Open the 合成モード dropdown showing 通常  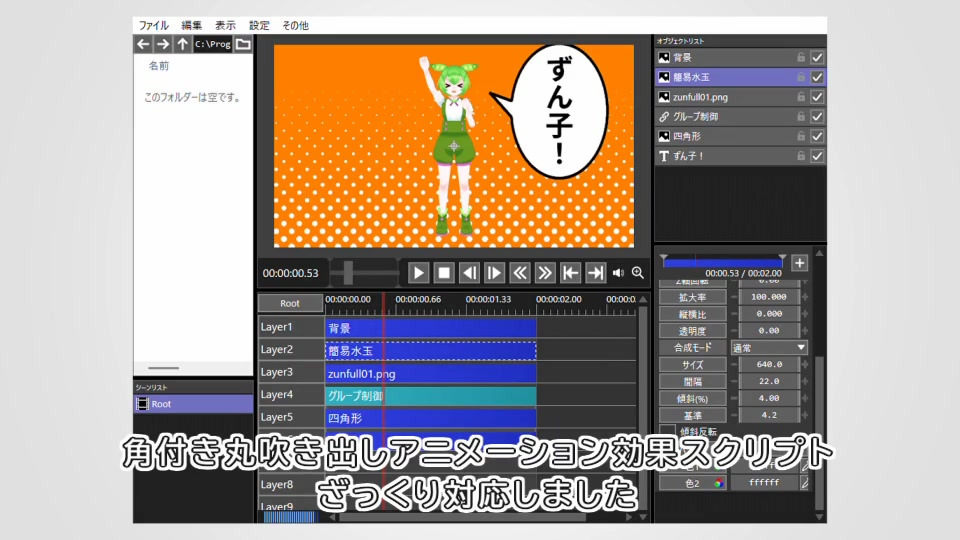tap(769, 348)
